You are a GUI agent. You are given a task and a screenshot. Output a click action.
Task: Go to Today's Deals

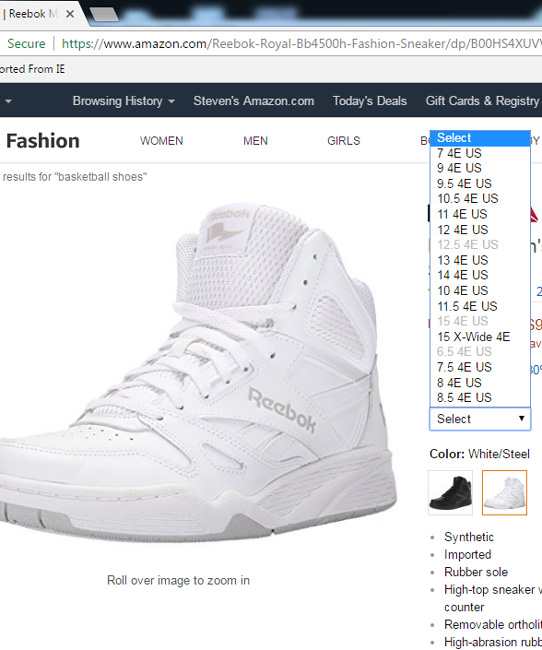[369, 101]
